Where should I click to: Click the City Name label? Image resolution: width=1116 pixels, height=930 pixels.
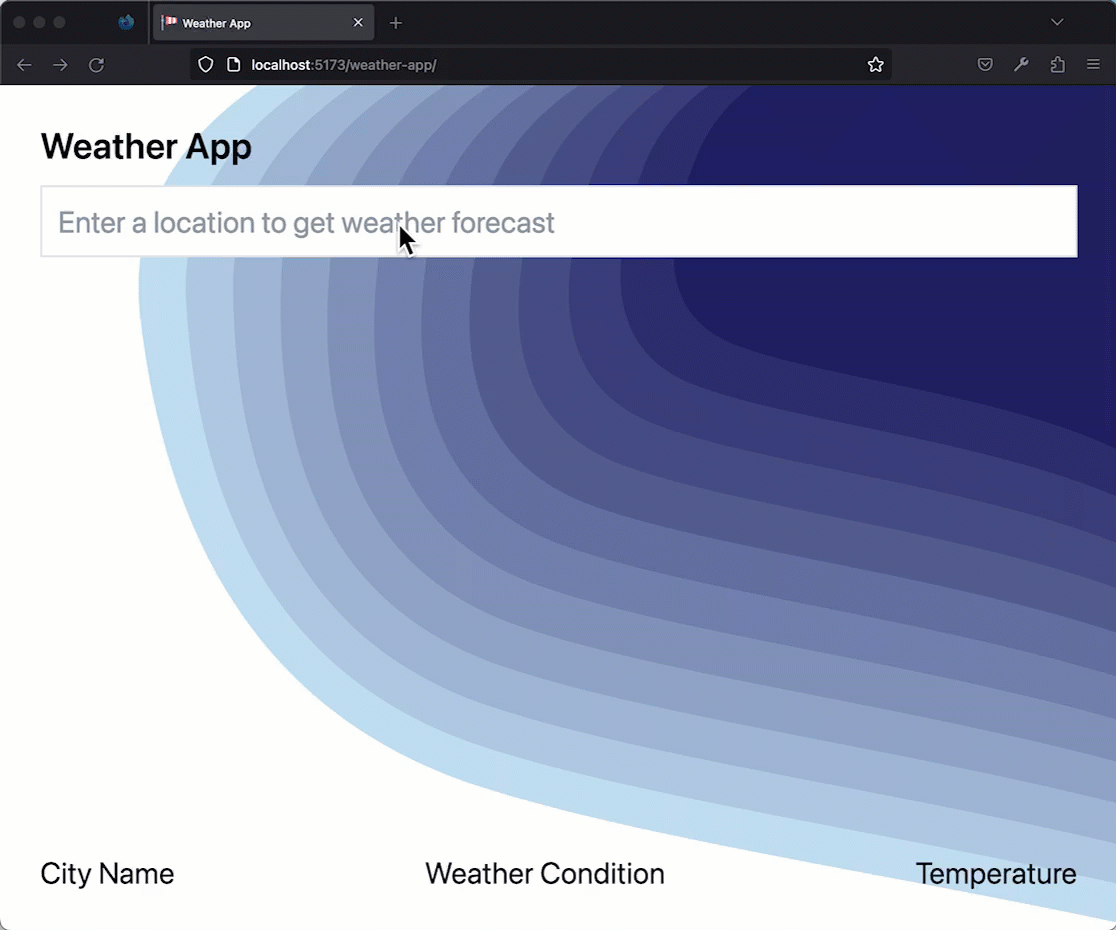[x=107, y=873]
